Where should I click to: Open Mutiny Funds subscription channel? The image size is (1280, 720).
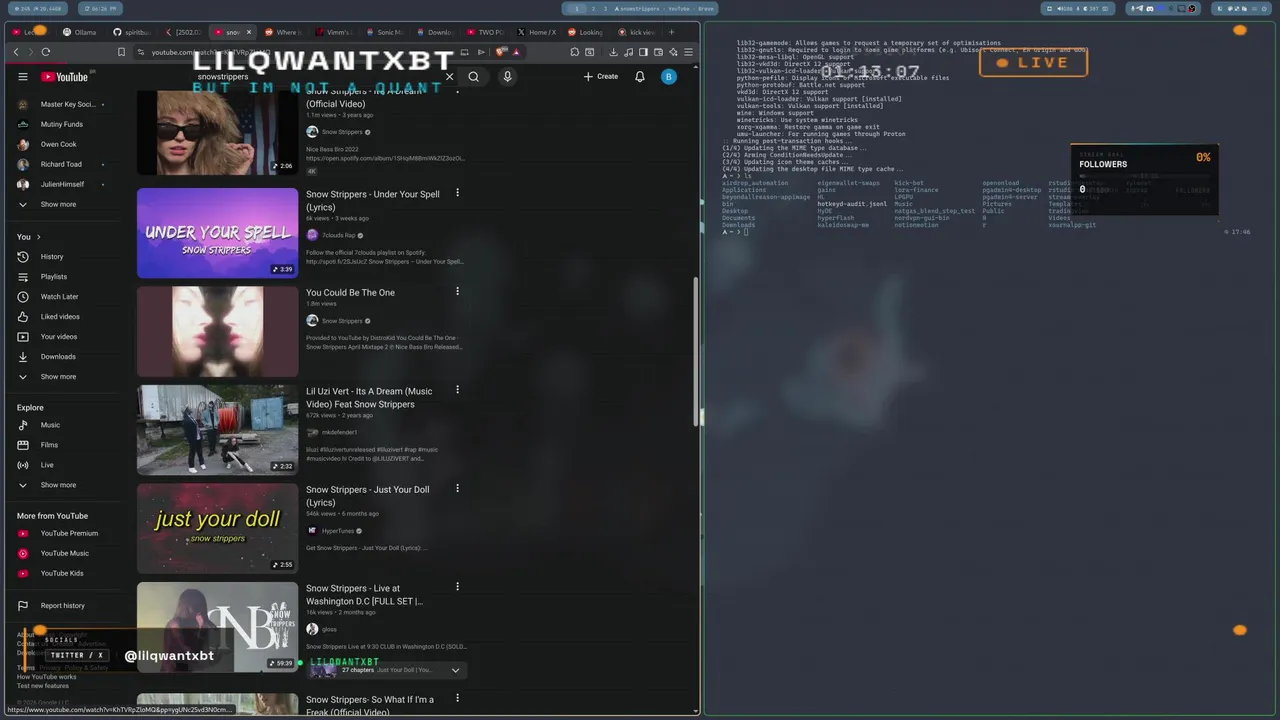coord(62,124)
